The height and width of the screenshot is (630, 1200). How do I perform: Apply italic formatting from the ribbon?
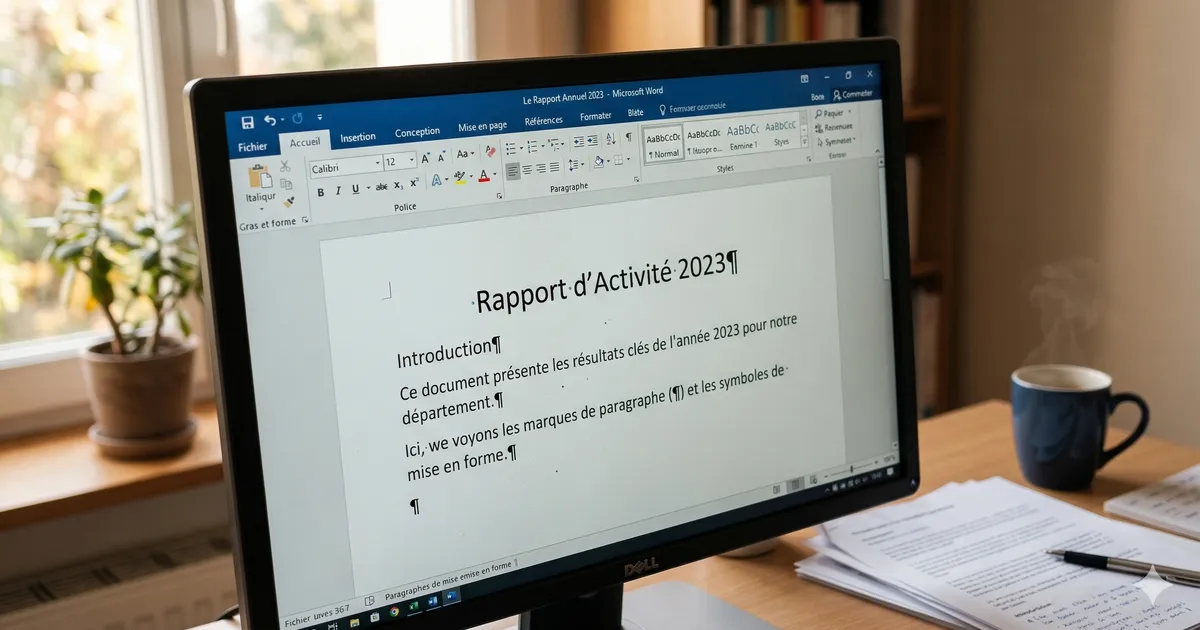(338, 190)
